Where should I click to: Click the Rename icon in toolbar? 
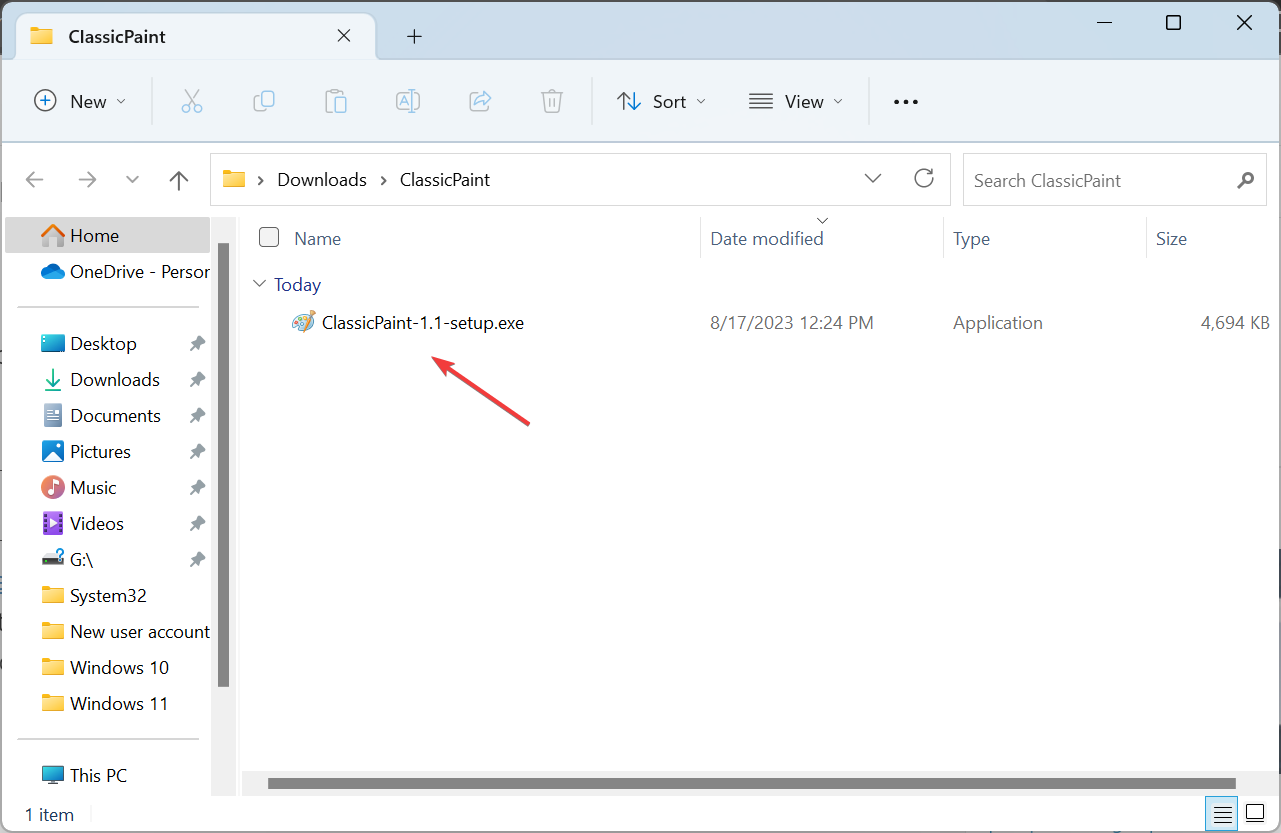point(408,101)
